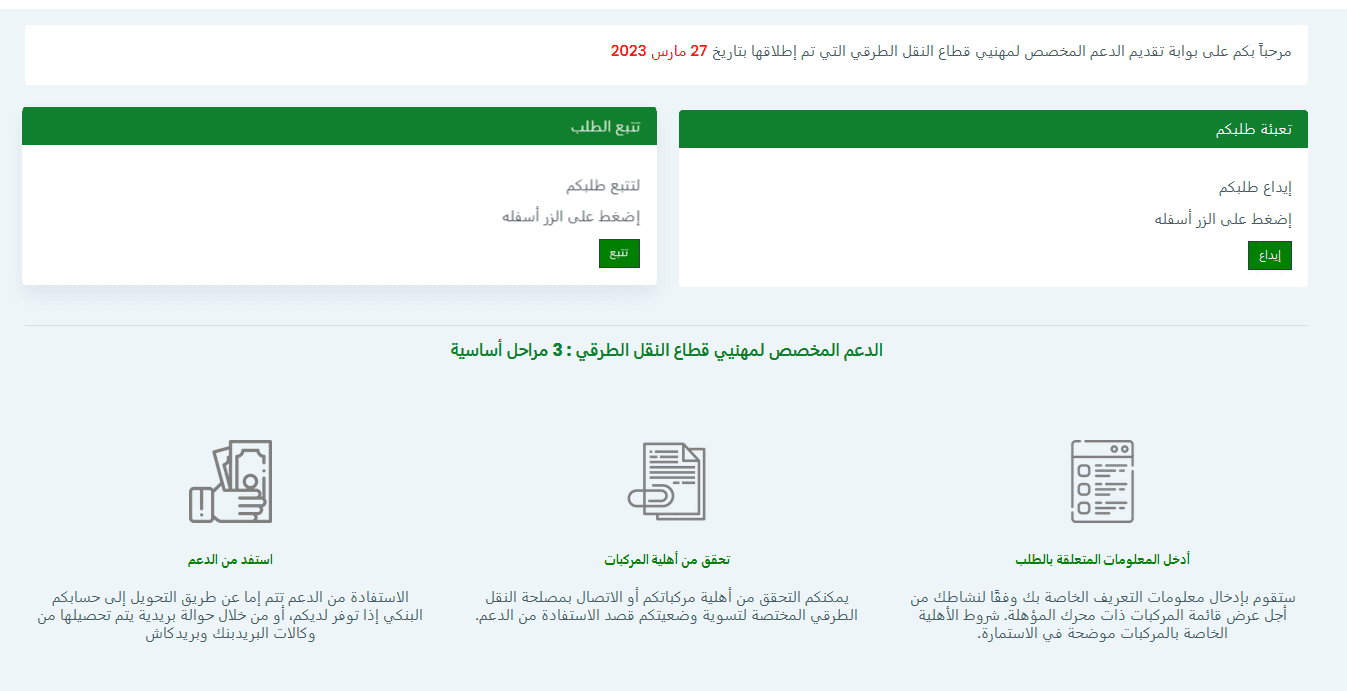Click the إيداع طلبكم text label

1258,188
